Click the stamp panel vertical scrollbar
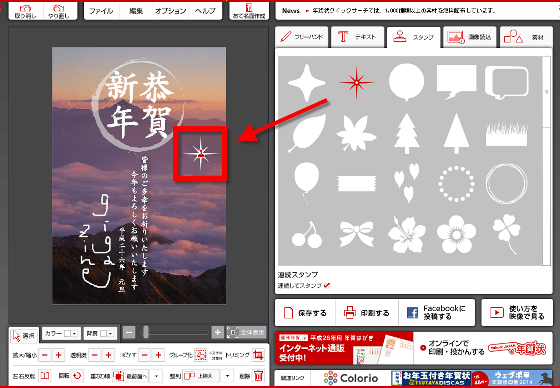This screenshot has height=388, width=560. point(546,161)
